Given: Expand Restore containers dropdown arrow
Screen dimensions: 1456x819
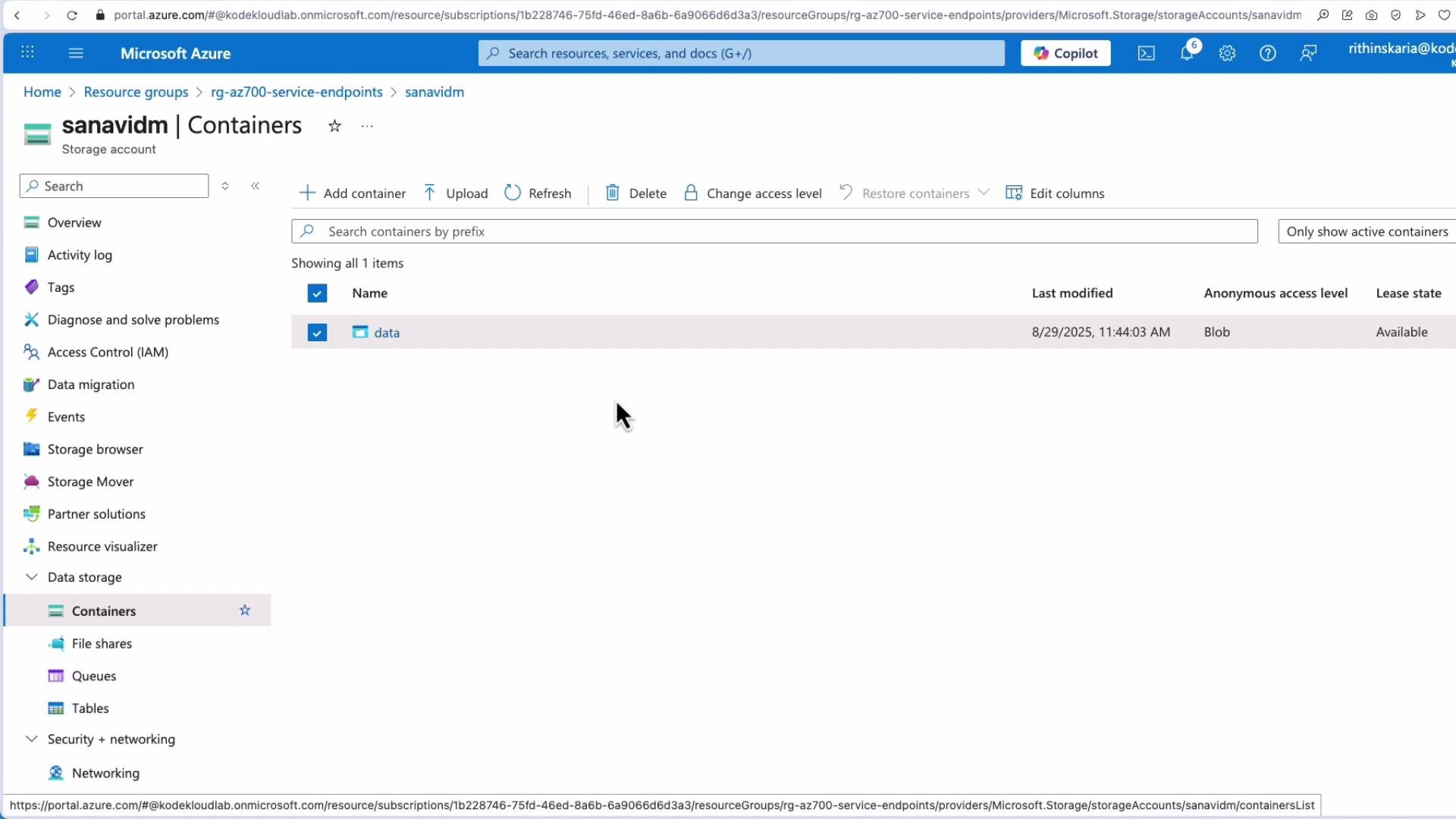Looking at the screenshot, I should point(984,193).
